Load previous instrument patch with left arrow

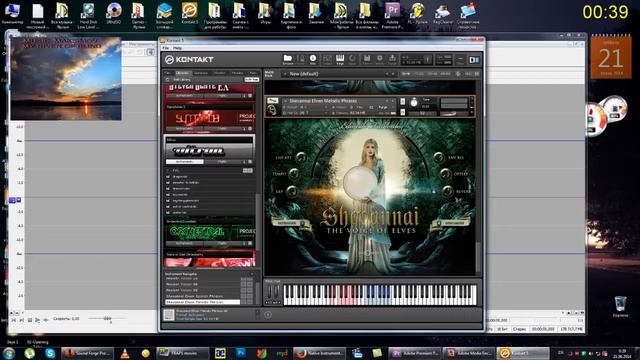pyautogui.click(x=387, y=100)
